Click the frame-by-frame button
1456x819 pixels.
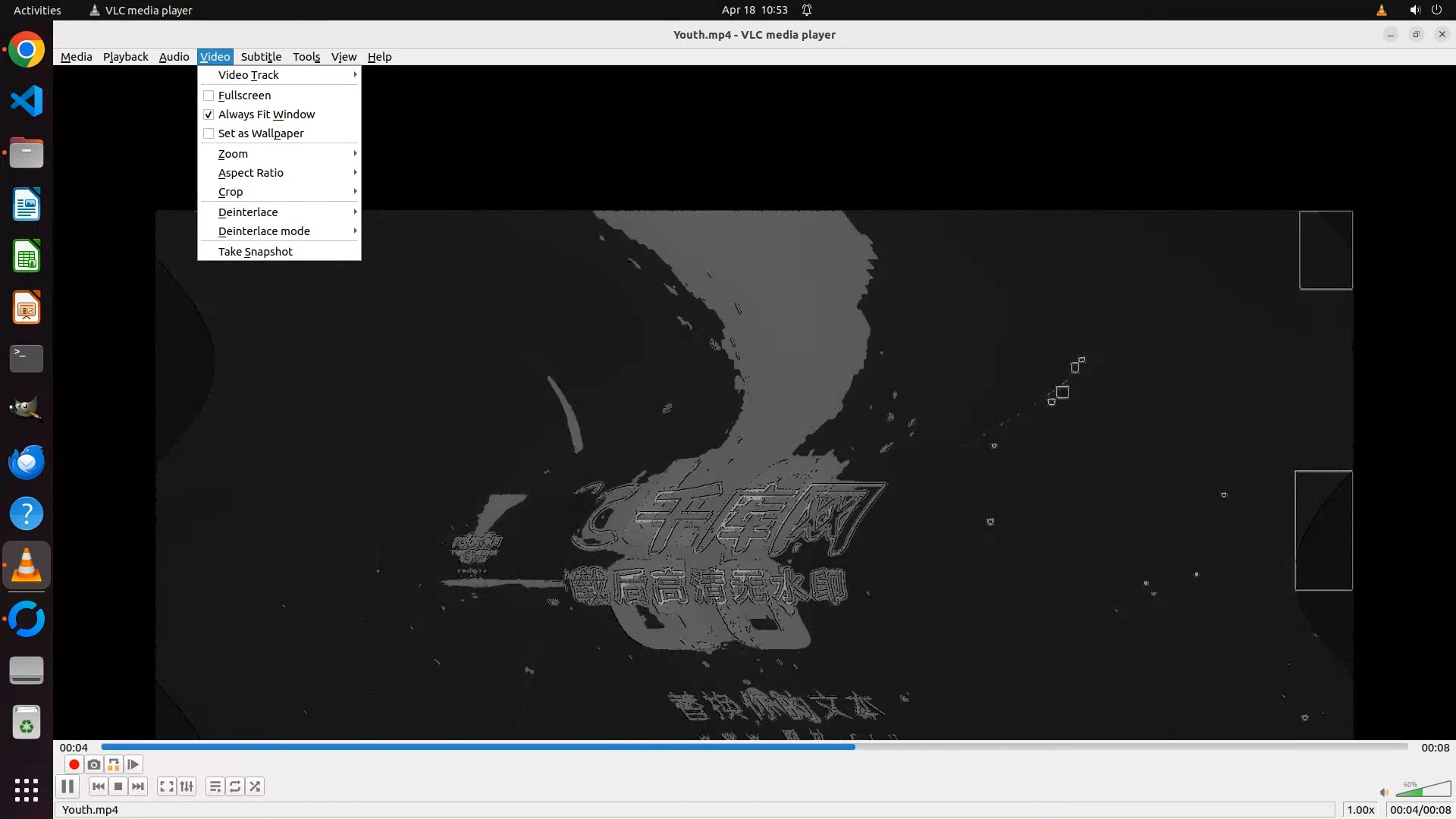tap(133, 764)
